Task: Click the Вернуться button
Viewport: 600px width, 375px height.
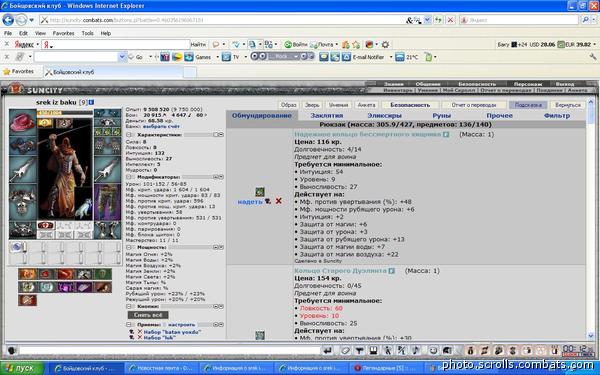Action: point(568,105)
